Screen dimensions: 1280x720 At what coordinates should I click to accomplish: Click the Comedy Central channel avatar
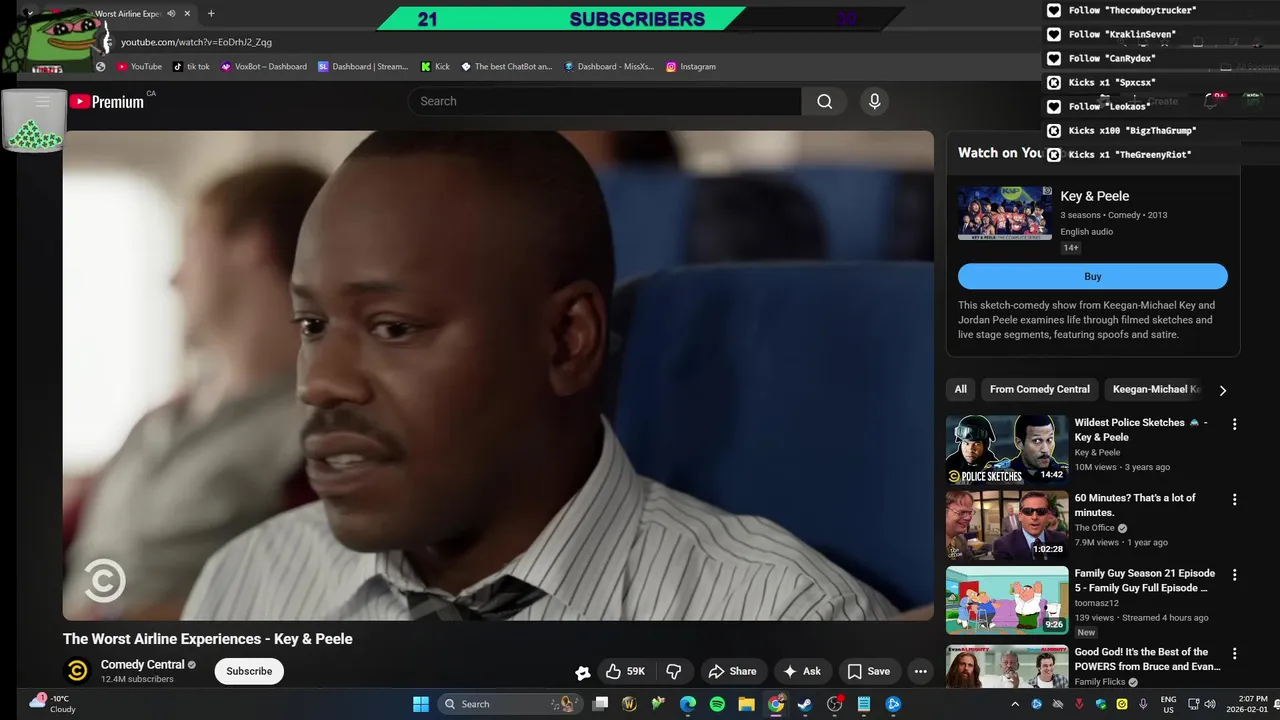[x=77, y=671]
